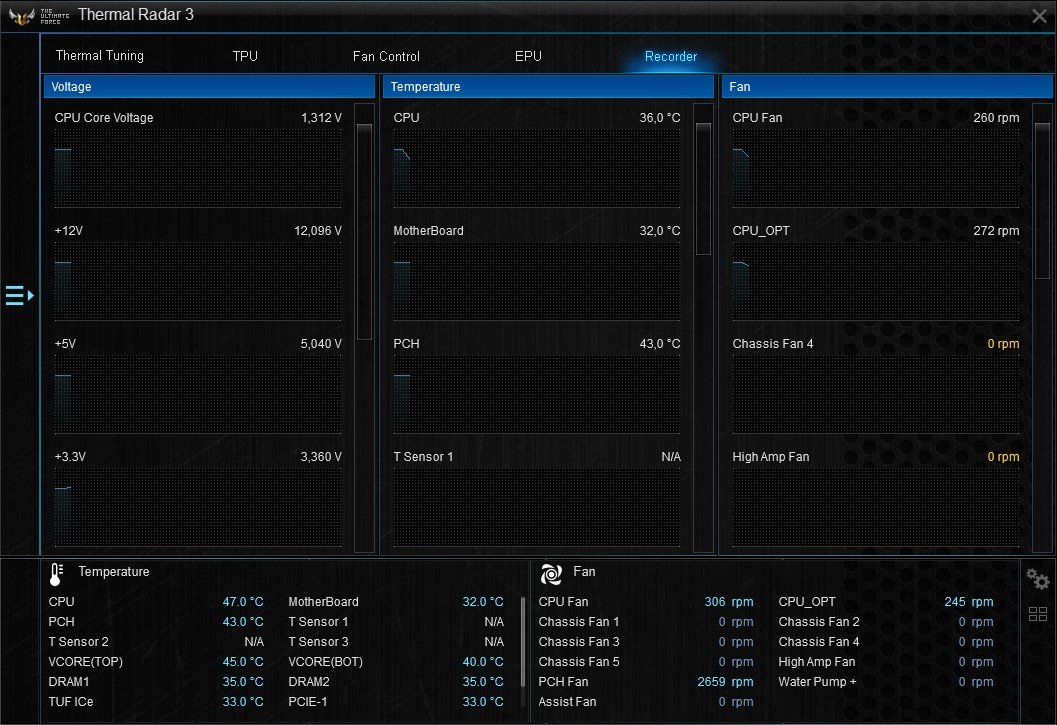
Task: Click the Chassis Fan 4 recorder graph
Action: (876, 395)
